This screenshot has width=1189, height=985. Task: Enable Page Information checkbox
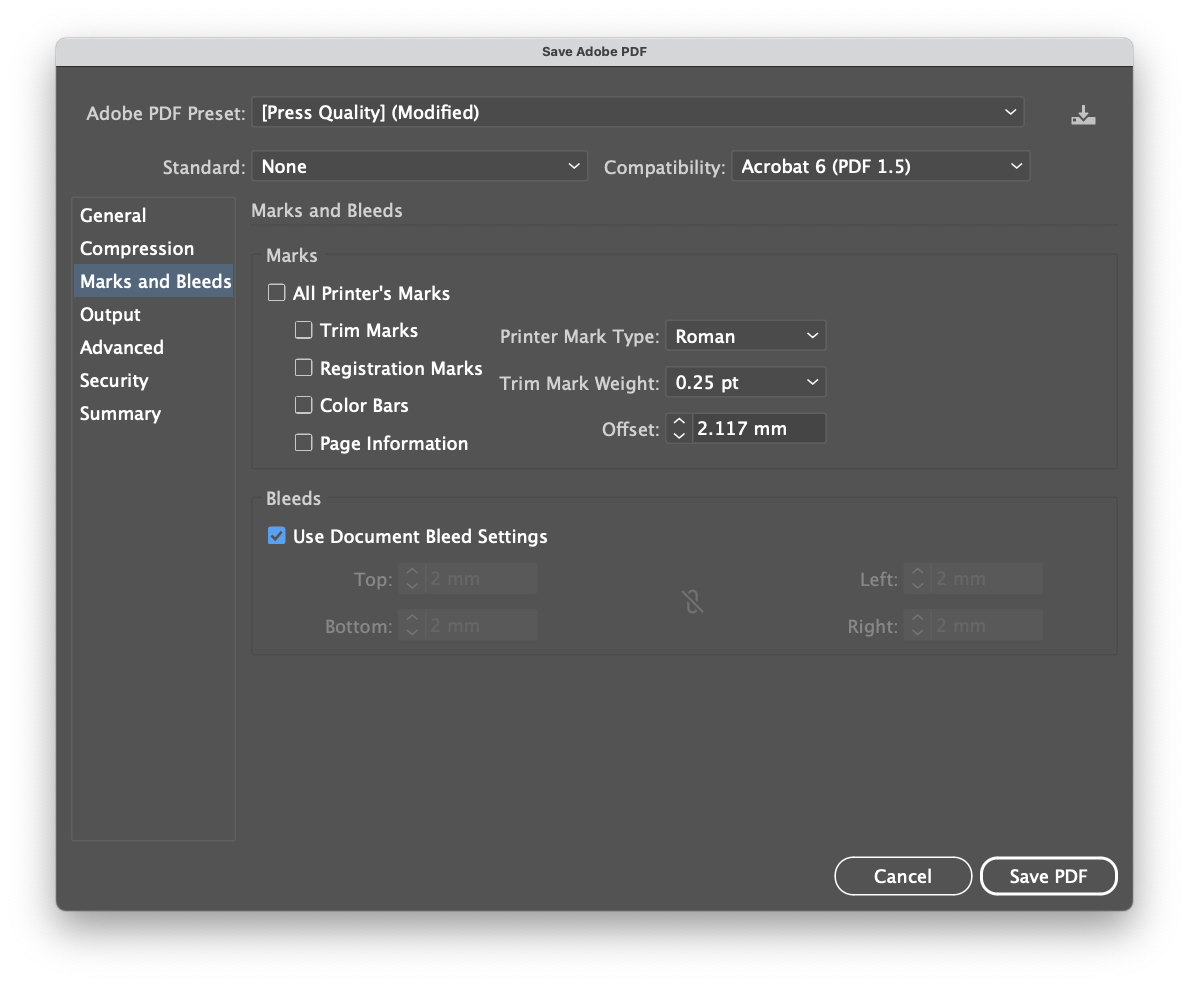click(x=303, y=443)
